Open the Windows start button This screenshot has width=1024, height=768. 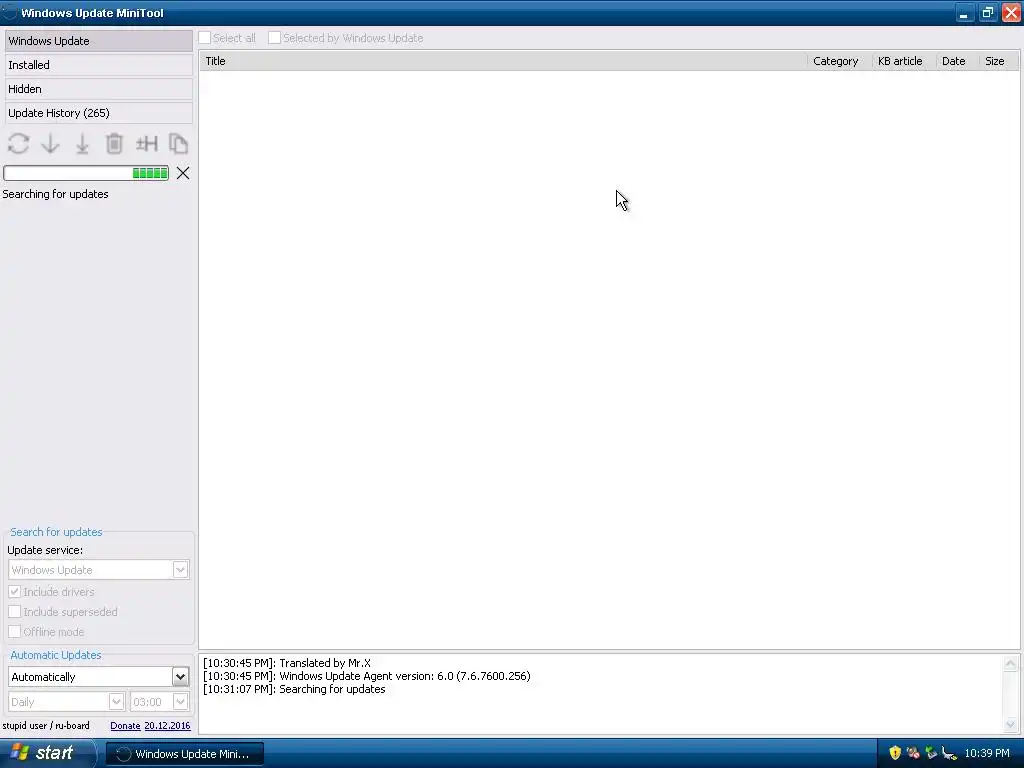click(x=47, y=753)
